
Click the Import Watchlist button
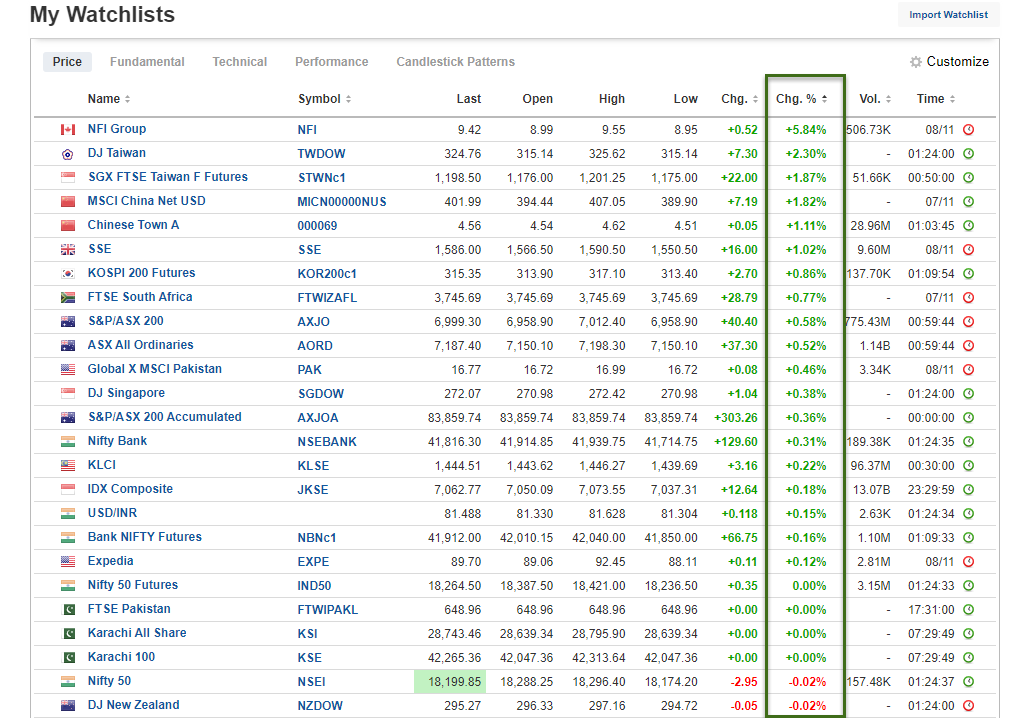(x=948, y=15)
